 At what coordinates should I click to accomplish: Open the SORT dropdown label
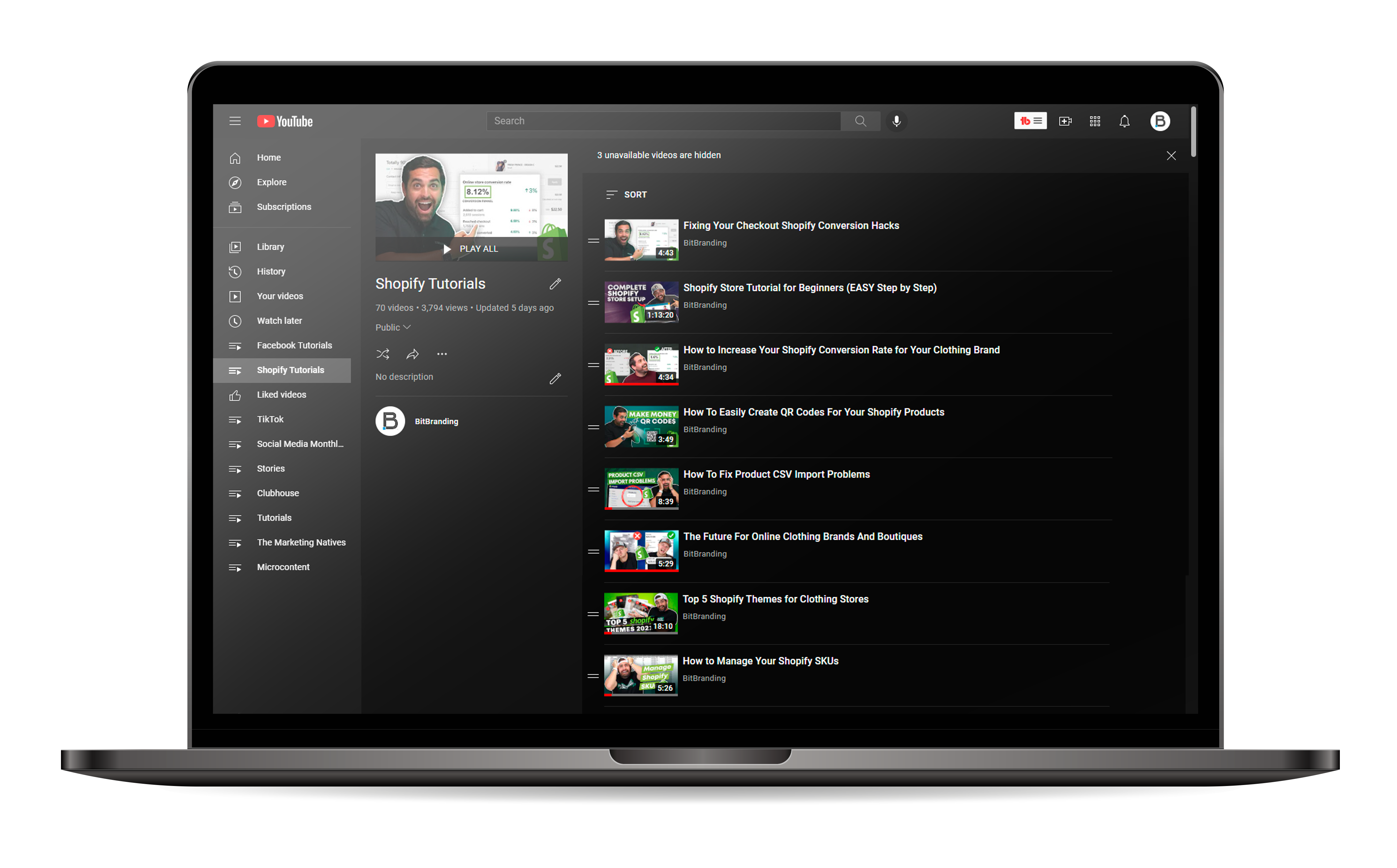tap(635, 195)
